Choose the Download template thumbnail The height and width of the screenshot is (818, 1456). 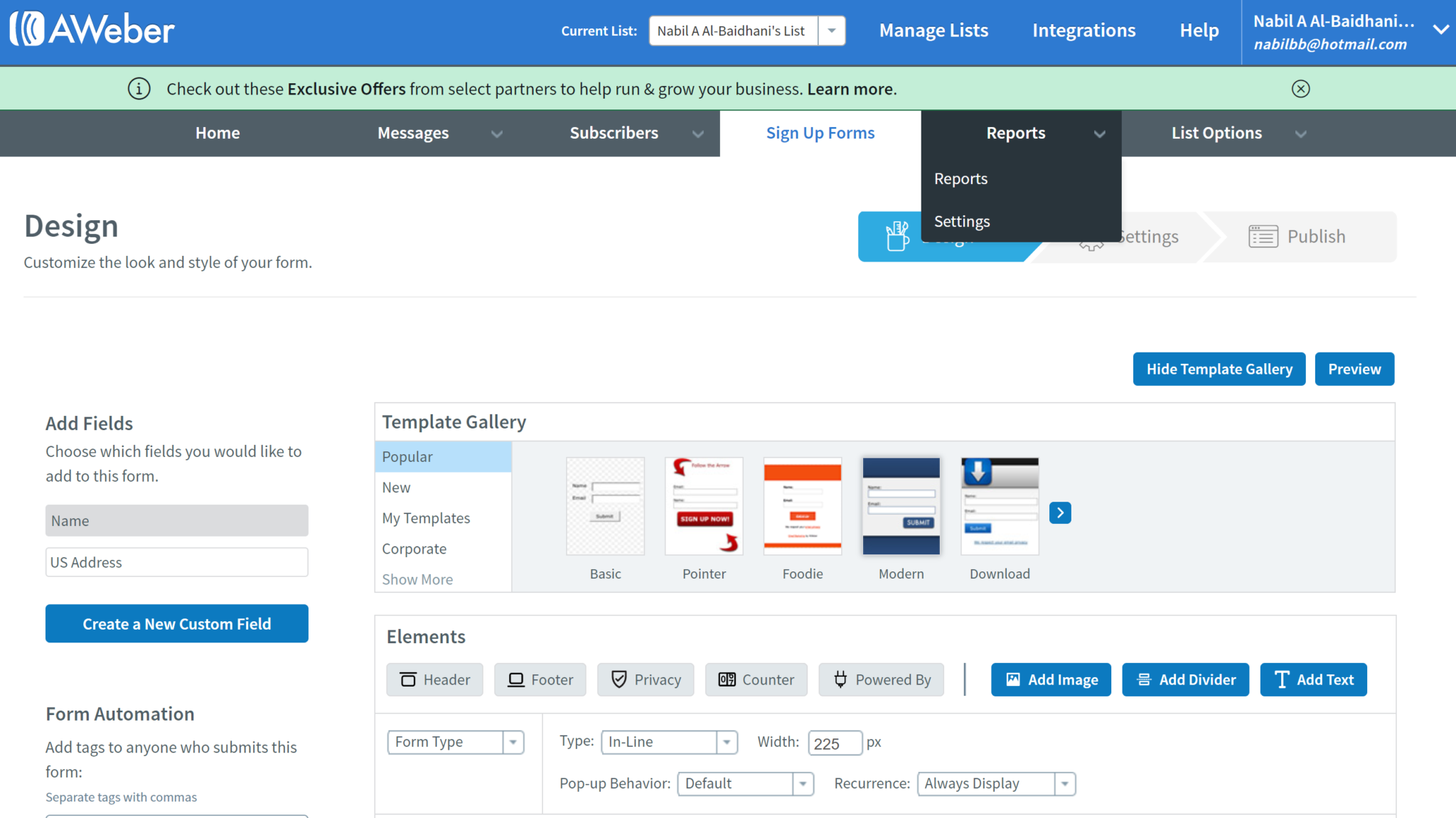[x=1000, y=506]
